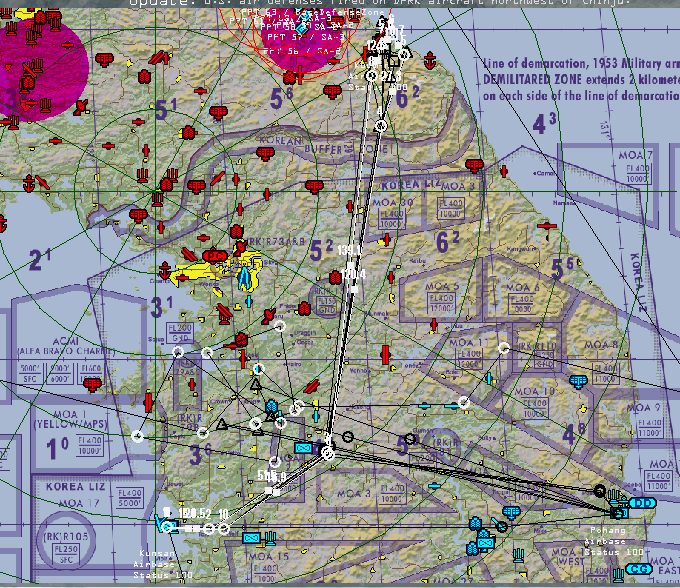Click the MOA 9 airspace label
The width and height of the screenshot is (680, 588).
pos(644,408)
